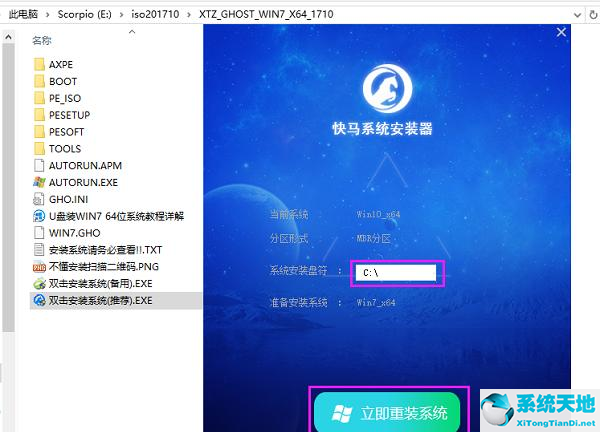Click the PE_ISO folder icon
Image resolution: width=600 pixels, height=432 pixels.
point(39,98)
